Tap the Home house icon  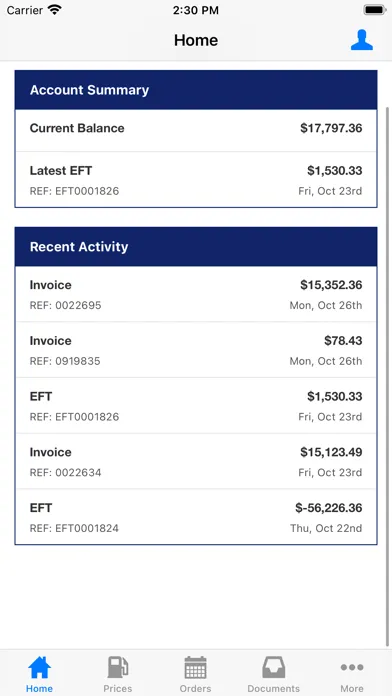(40, 667)
